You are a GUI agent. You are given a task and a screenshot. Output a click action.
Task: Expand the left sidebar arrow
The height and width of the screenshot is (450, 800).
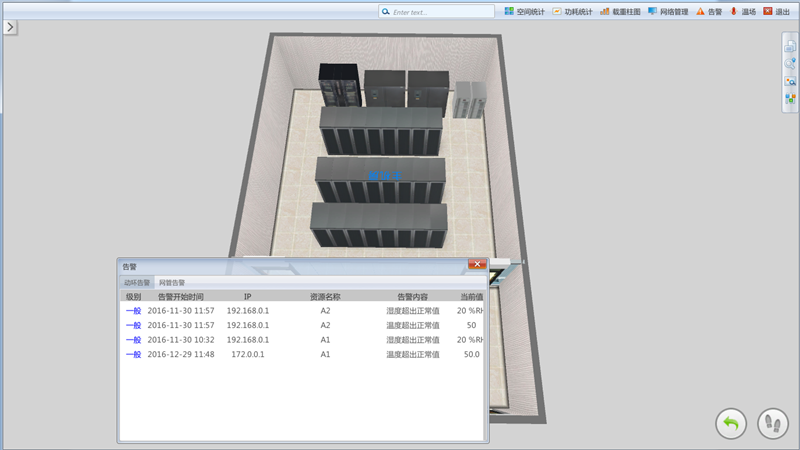[10, 27]
